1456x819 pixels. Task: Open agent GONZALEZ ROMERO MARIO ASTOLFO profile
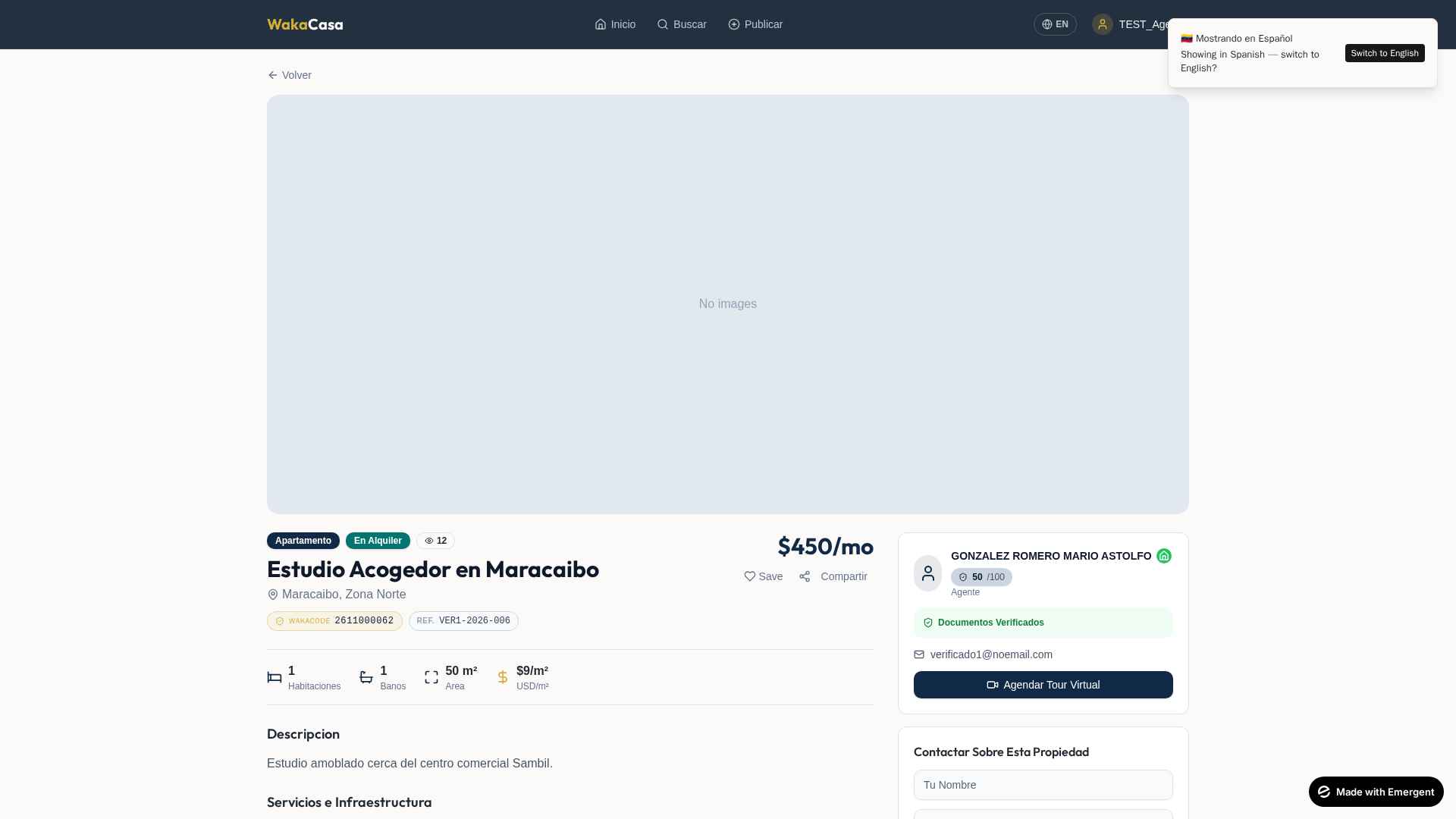point(1051,556)
